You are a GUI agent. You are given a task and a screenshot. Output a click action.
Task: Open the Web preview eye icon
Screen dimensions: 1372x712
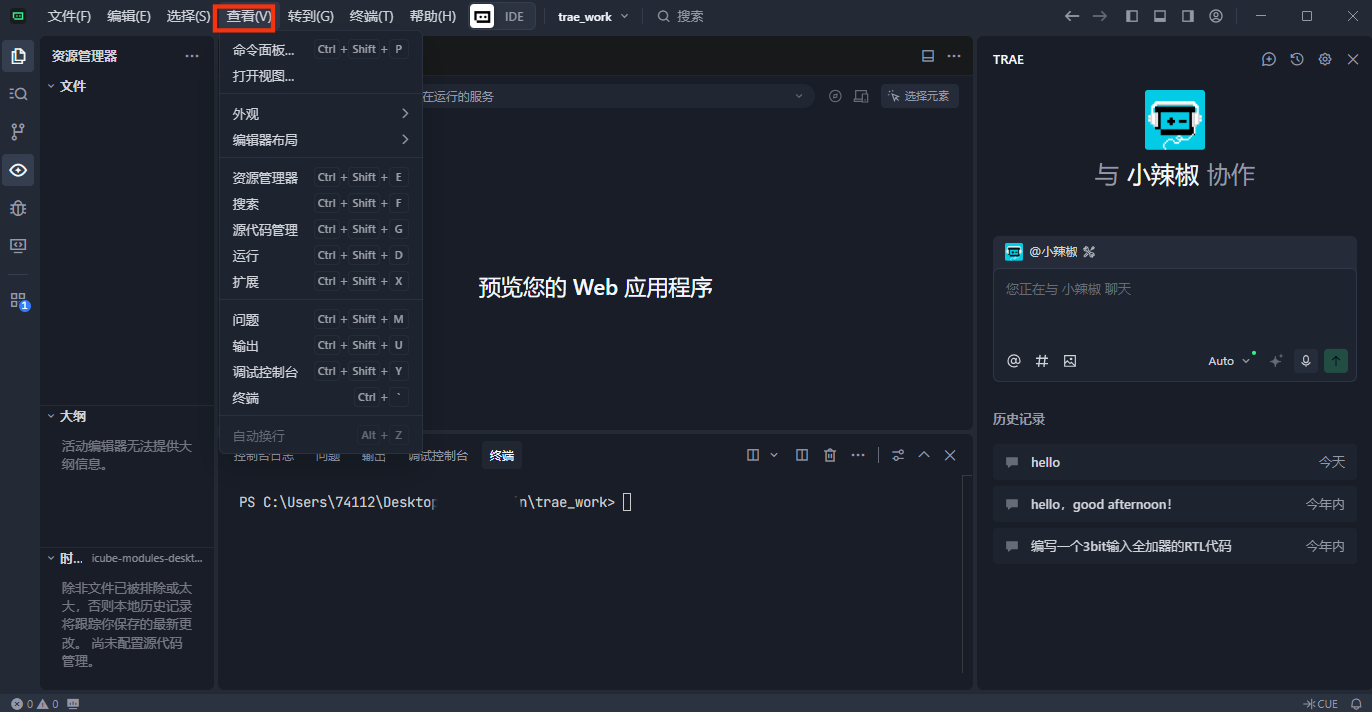18,170
